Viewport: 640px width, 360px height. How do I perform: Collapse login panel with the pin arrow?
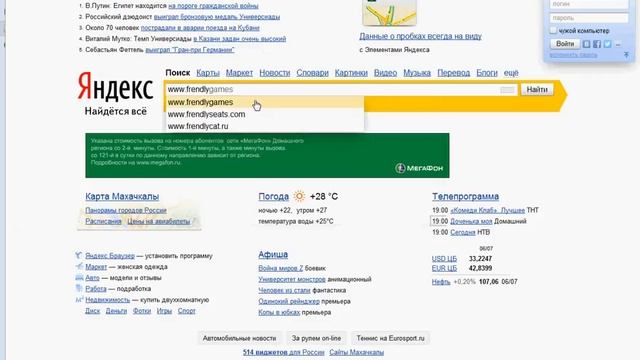[x=626, y=55]
